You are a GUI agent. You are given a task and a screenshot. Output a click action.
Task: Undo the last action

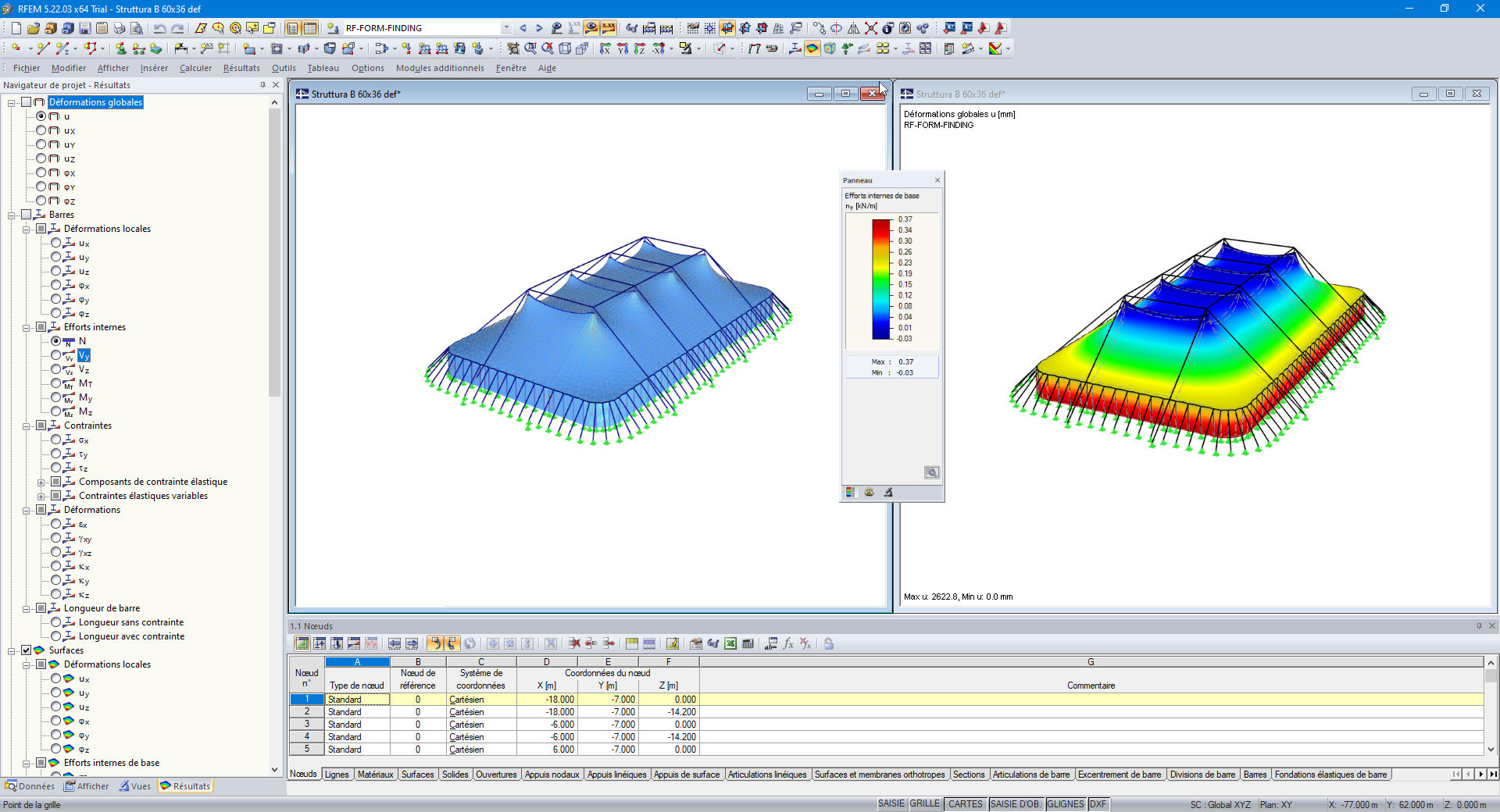click(159, 28)
